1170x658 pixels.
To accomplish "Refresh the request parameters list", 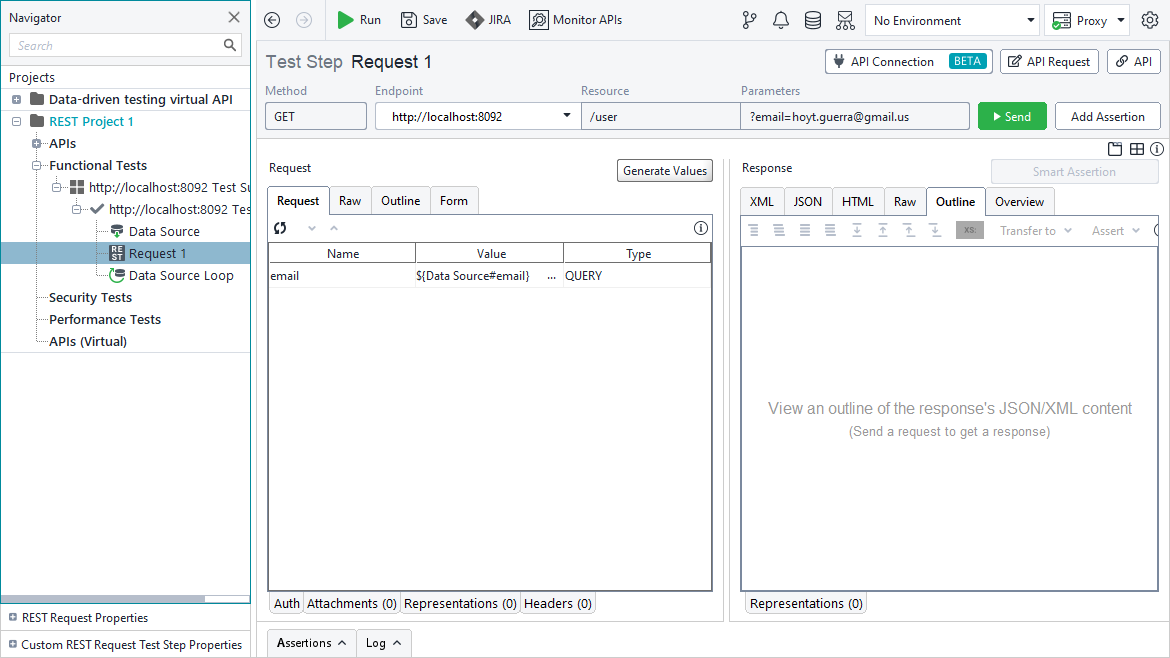I will tap(281, 228).
